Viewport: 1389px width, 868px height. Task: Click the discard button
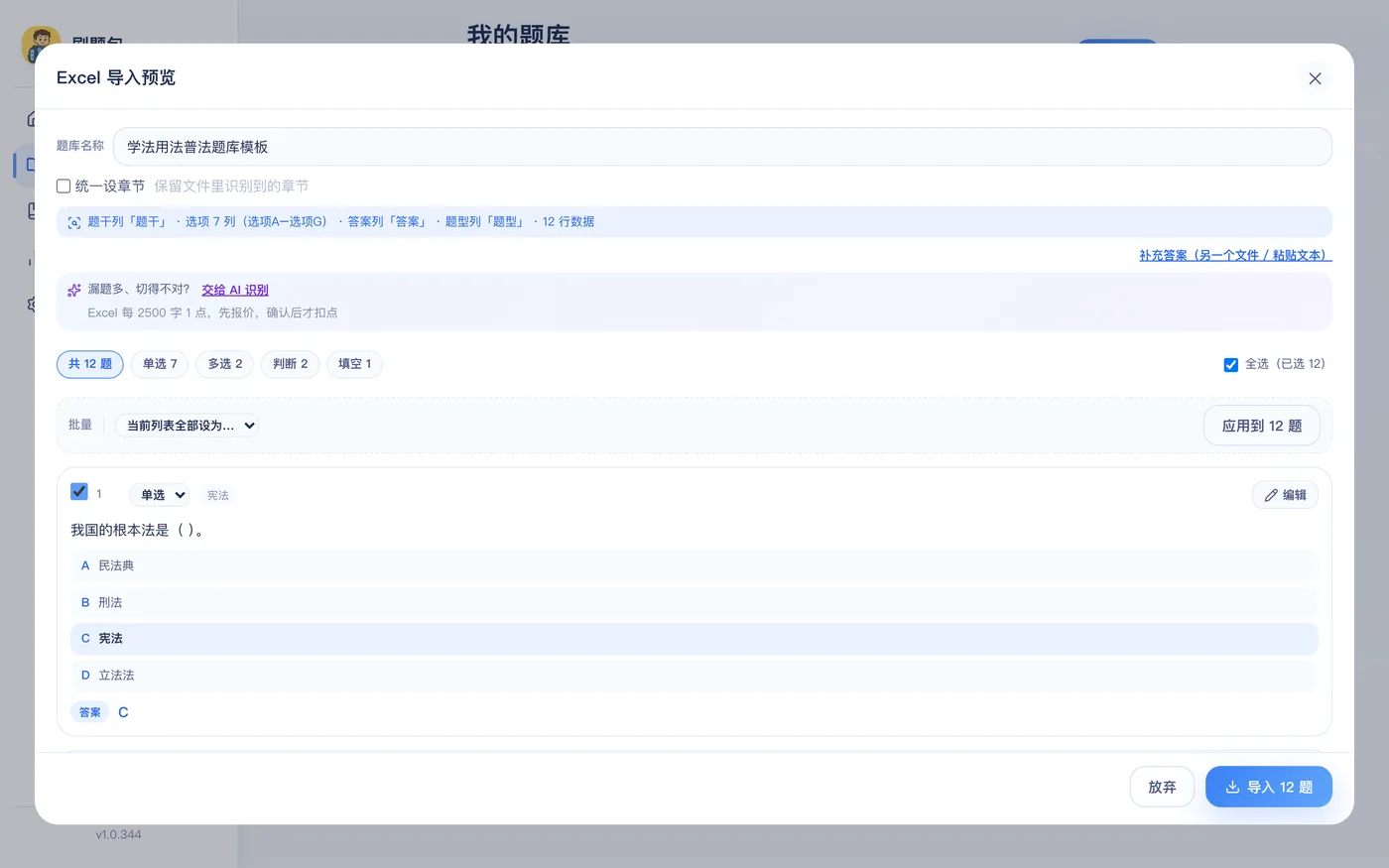pyautogui.click(x=1162, y=787)
